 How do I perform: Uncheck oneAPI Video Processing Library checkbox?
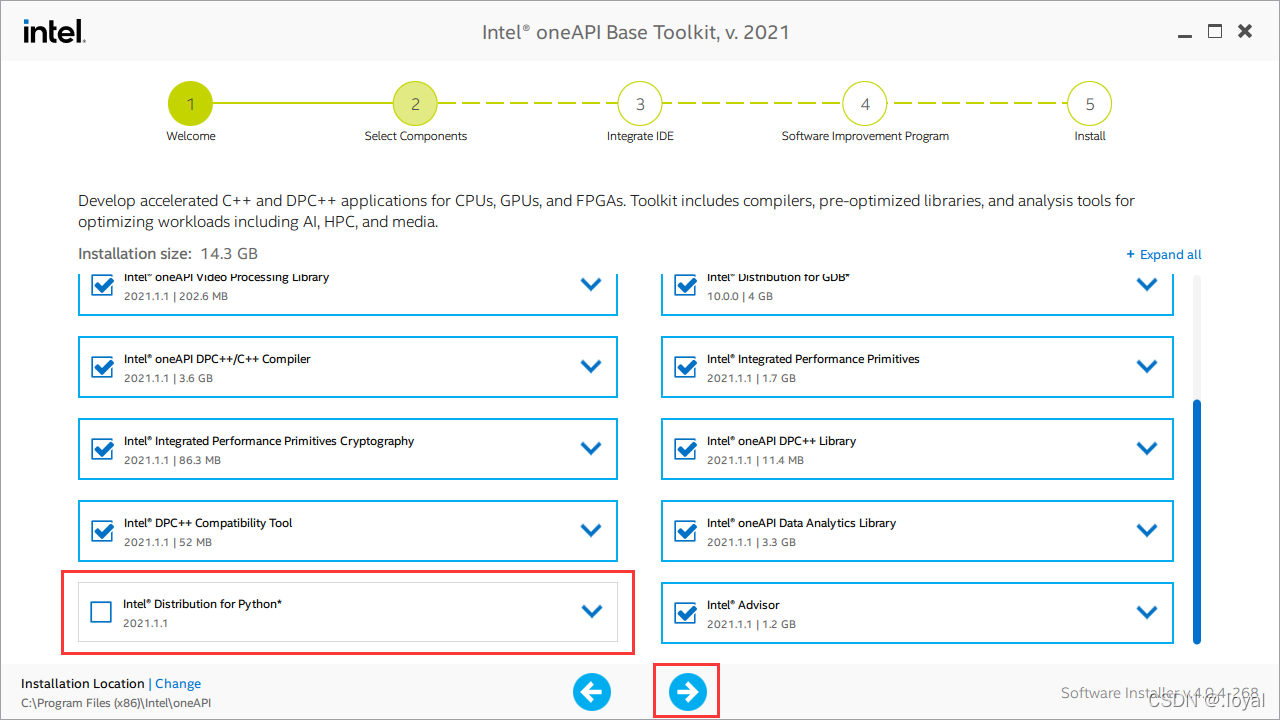102,286
